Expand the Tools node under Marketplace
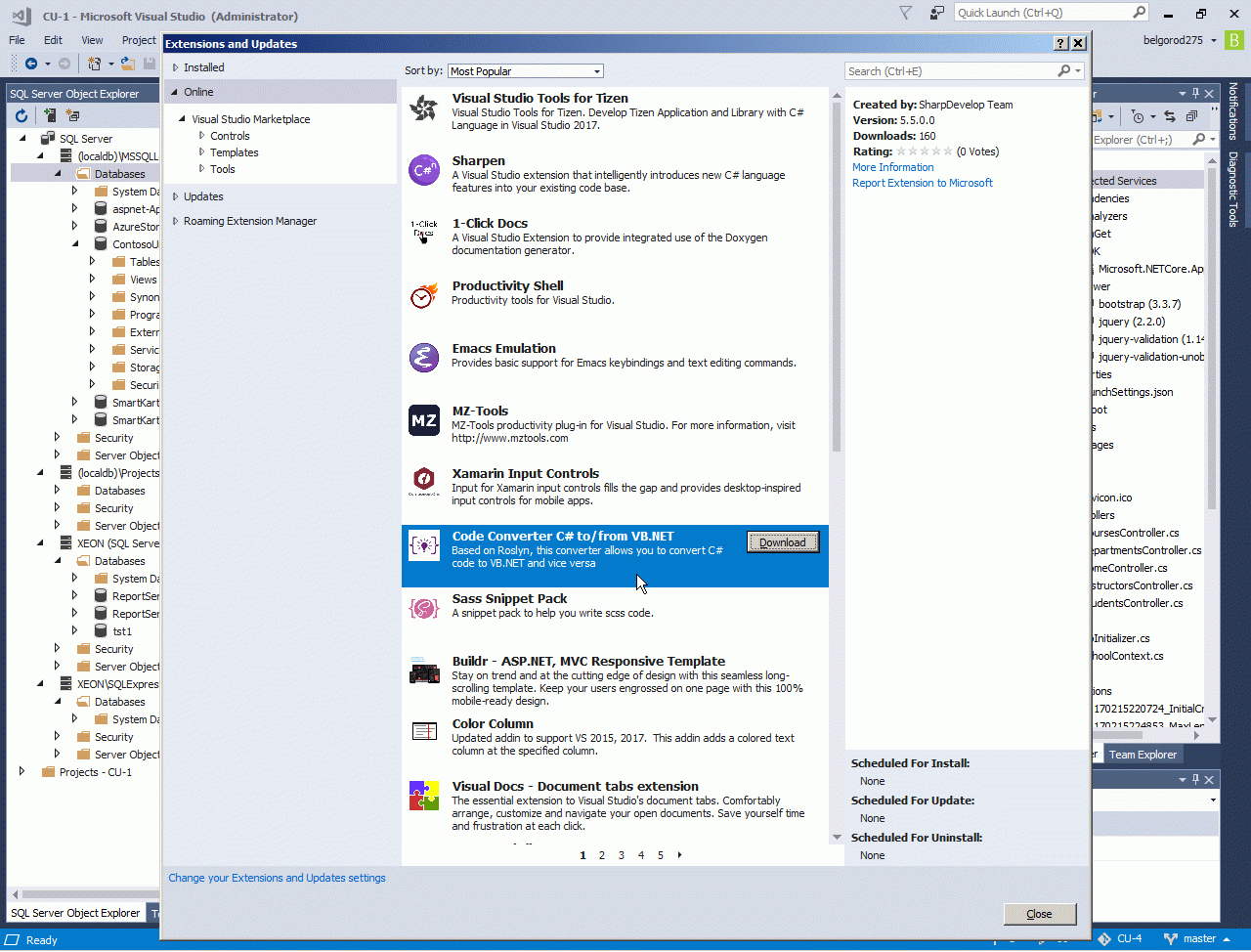Screen dimensions: 1251x952 pyautogui.click(x=202, y=169)
